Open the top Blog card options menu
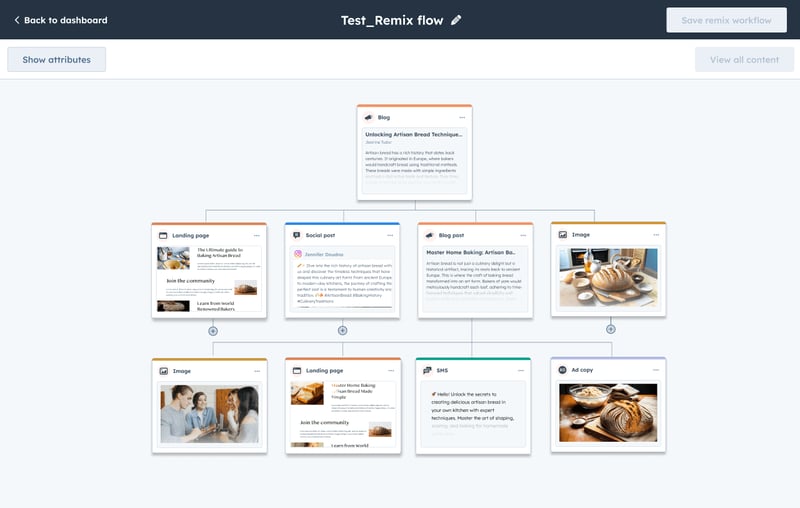The width and height of the screenshot is (800, 508). click(x=462, y=117)
